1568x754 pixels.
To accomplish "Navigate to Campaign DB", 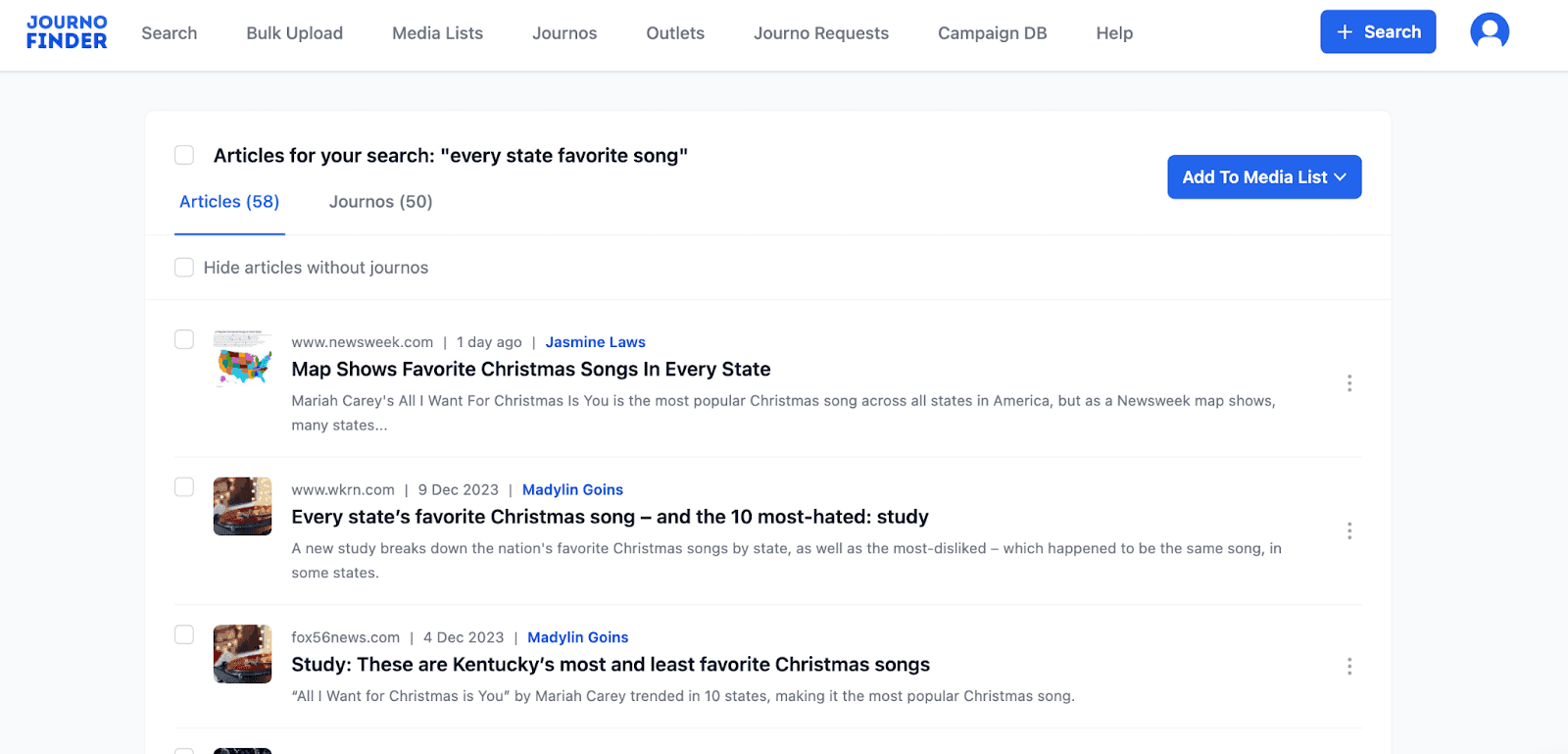I will (x=992, y=32).
